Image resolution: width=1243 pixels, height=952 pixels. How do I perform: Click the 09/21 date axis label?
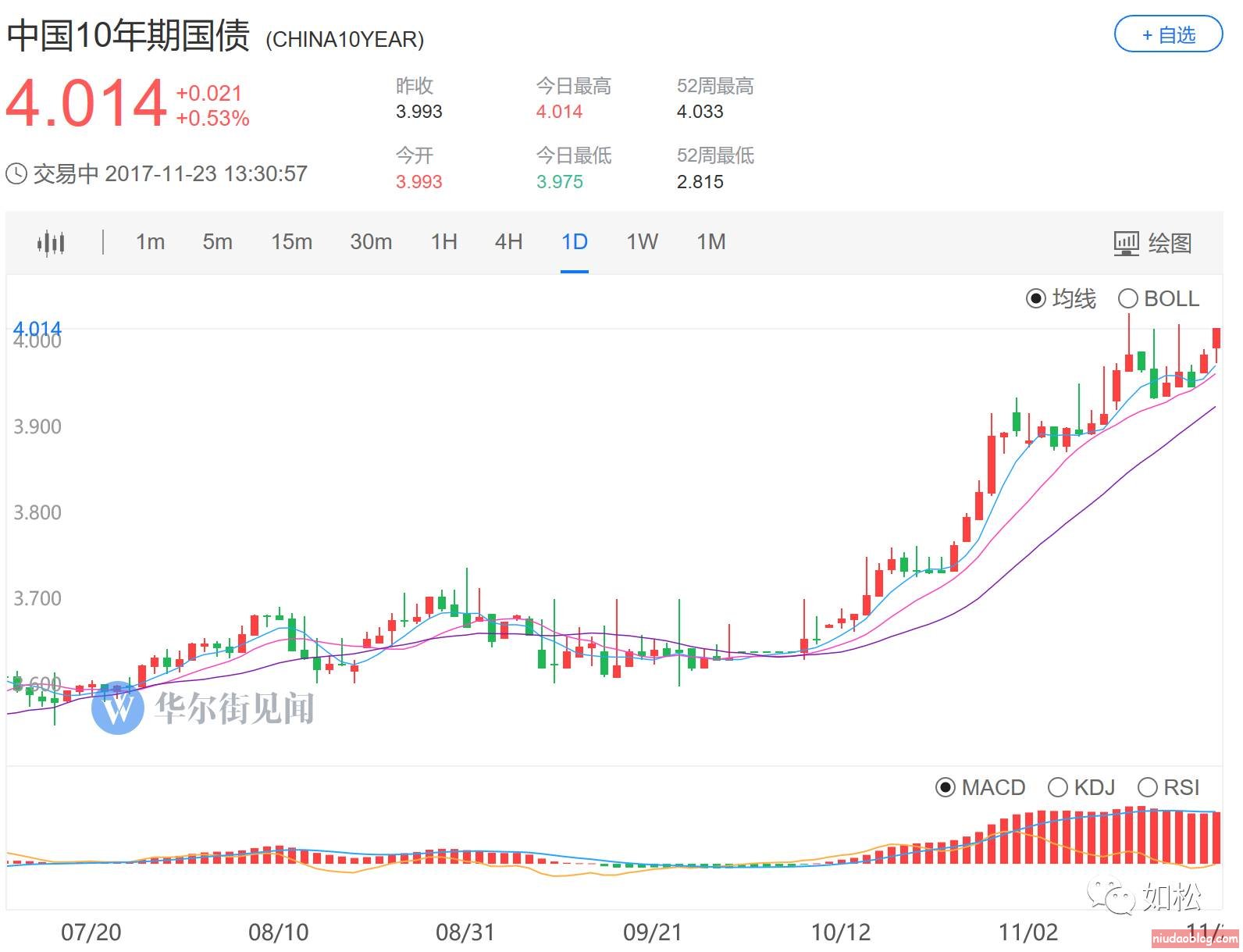(x=653, y=932)
